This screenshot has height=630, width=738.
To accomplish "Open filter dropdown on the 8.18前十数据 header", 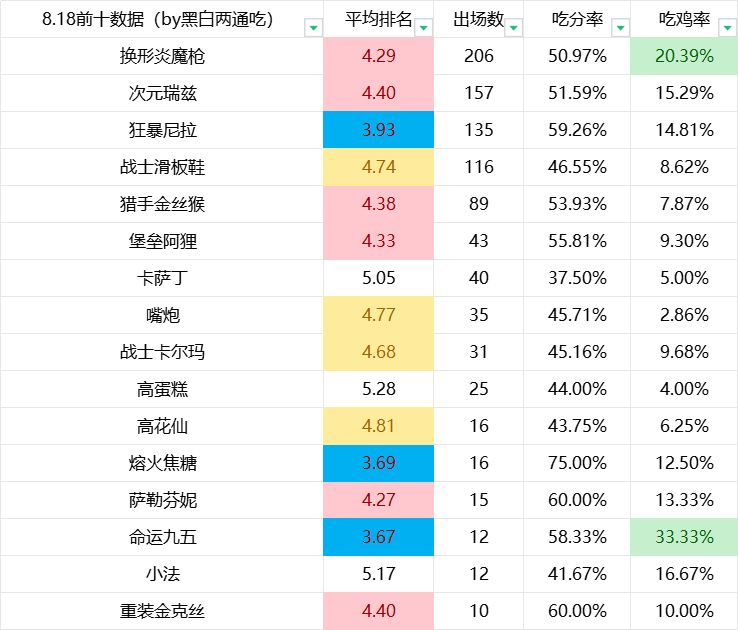I will (x=313, y=27).
